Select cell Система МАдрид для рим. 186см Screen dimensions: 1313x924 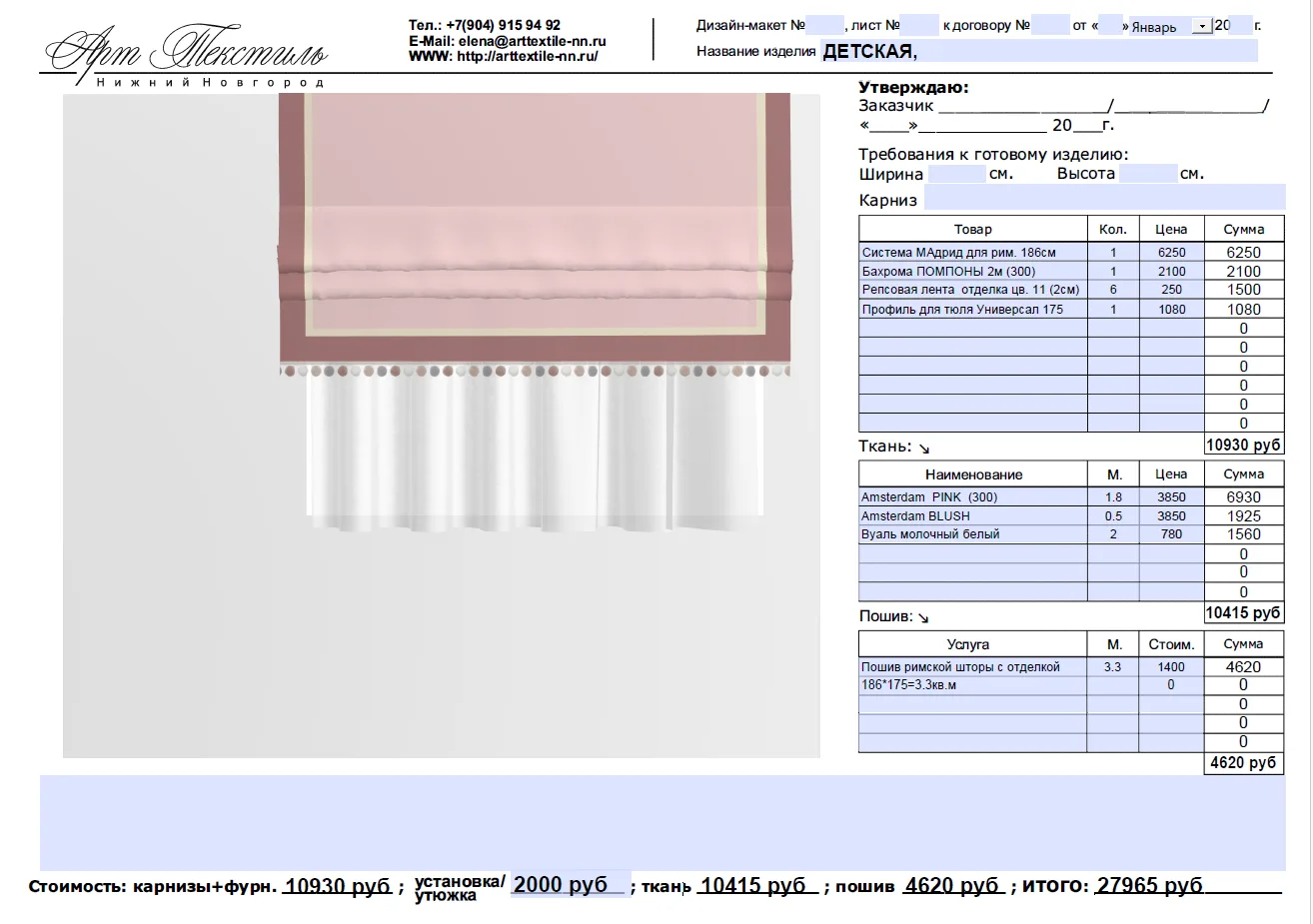point(972,253)
